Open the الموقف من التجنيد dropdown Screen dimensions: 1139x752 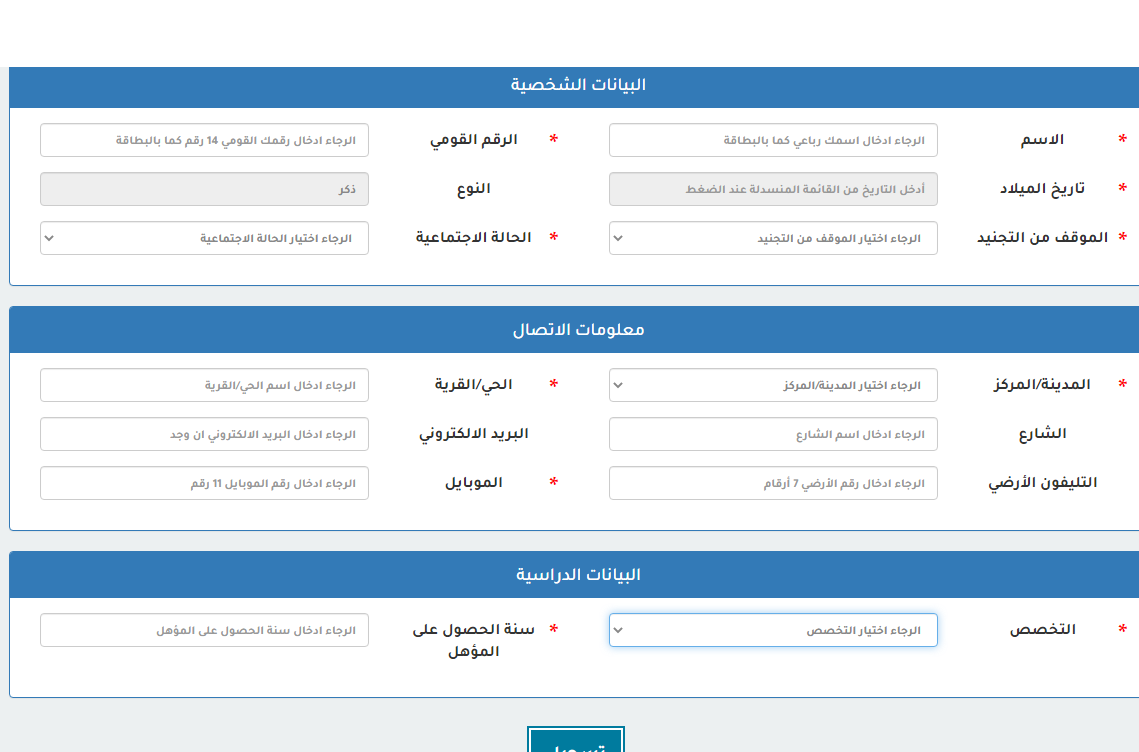tap(773, 238)
